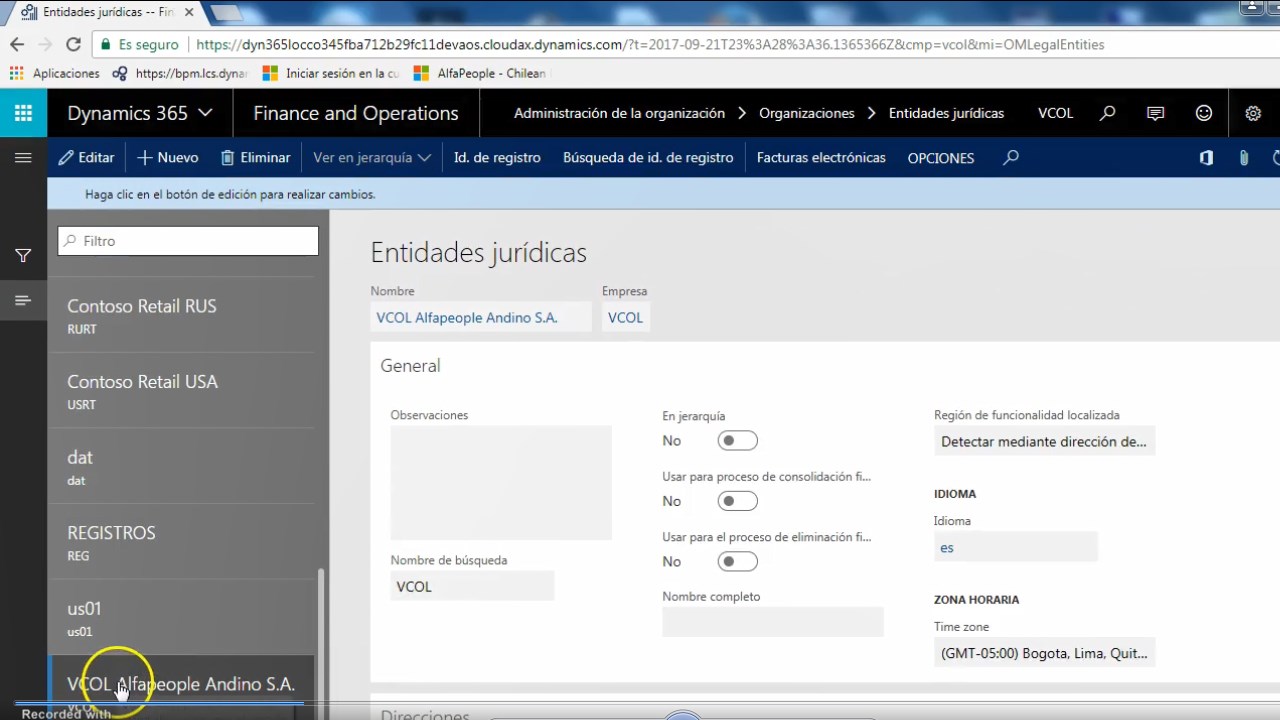Image resolution: width=1280 pixels, height=720 pixels.
Task: Select the REGISTROS legal entity
Action: pyautogui.click(x=181, y=541)
